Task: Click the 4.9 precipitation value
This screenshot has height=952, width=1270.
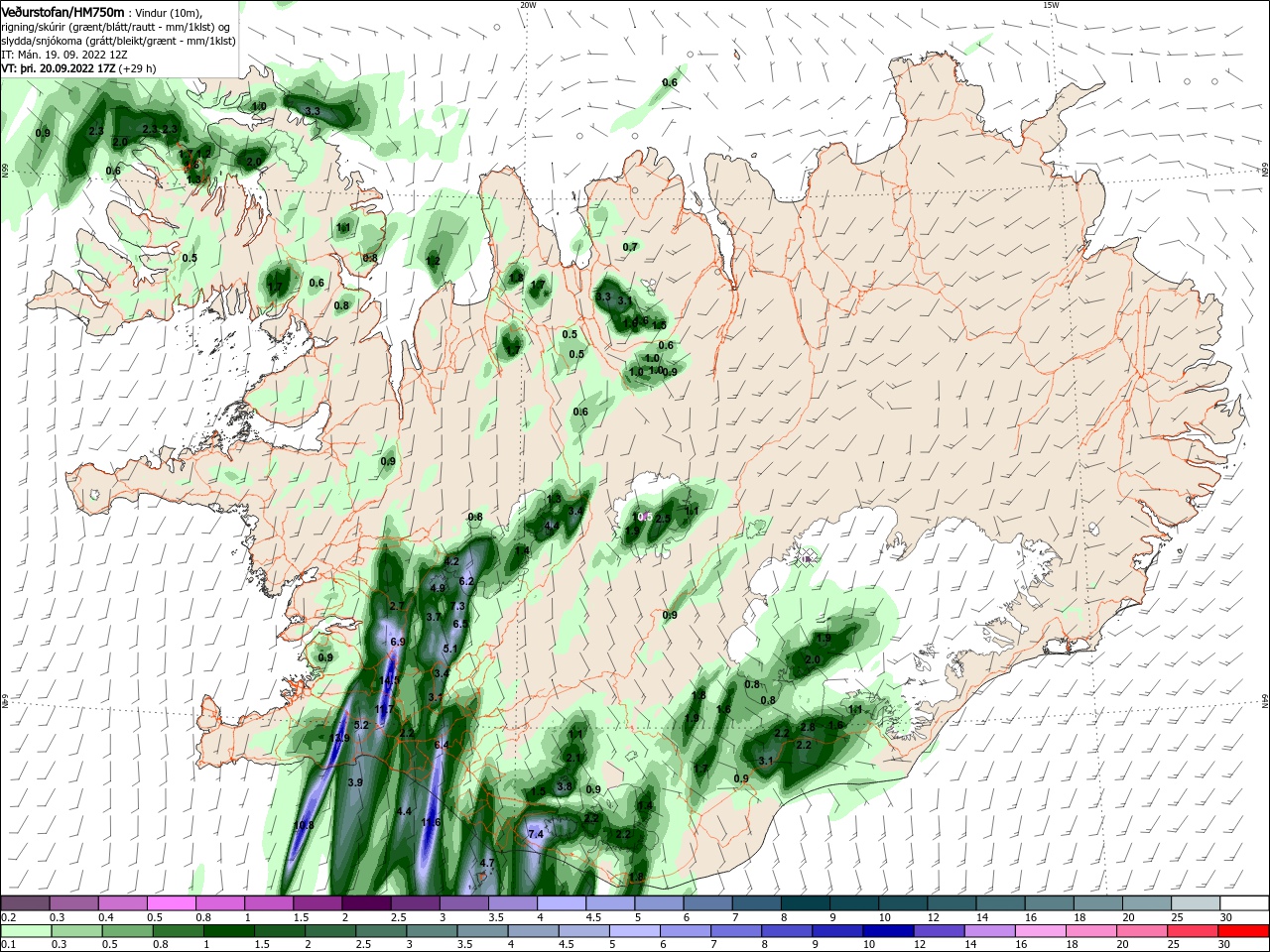Action: (x=437, y=588)
